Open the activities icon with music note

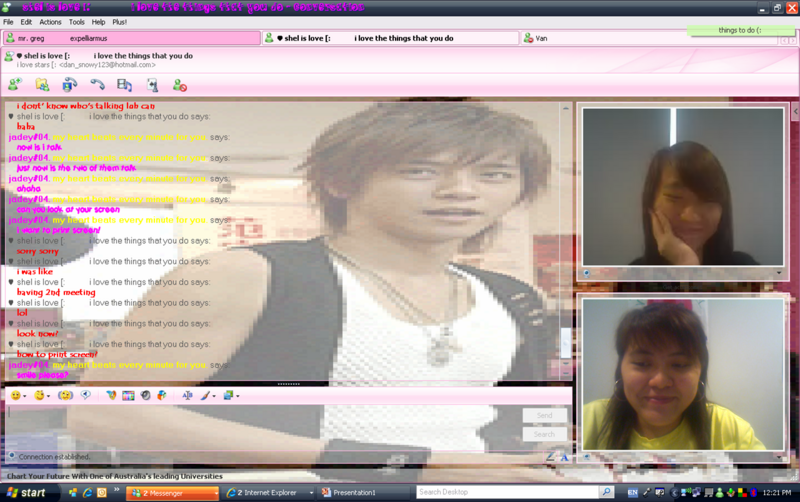[124, 86]
